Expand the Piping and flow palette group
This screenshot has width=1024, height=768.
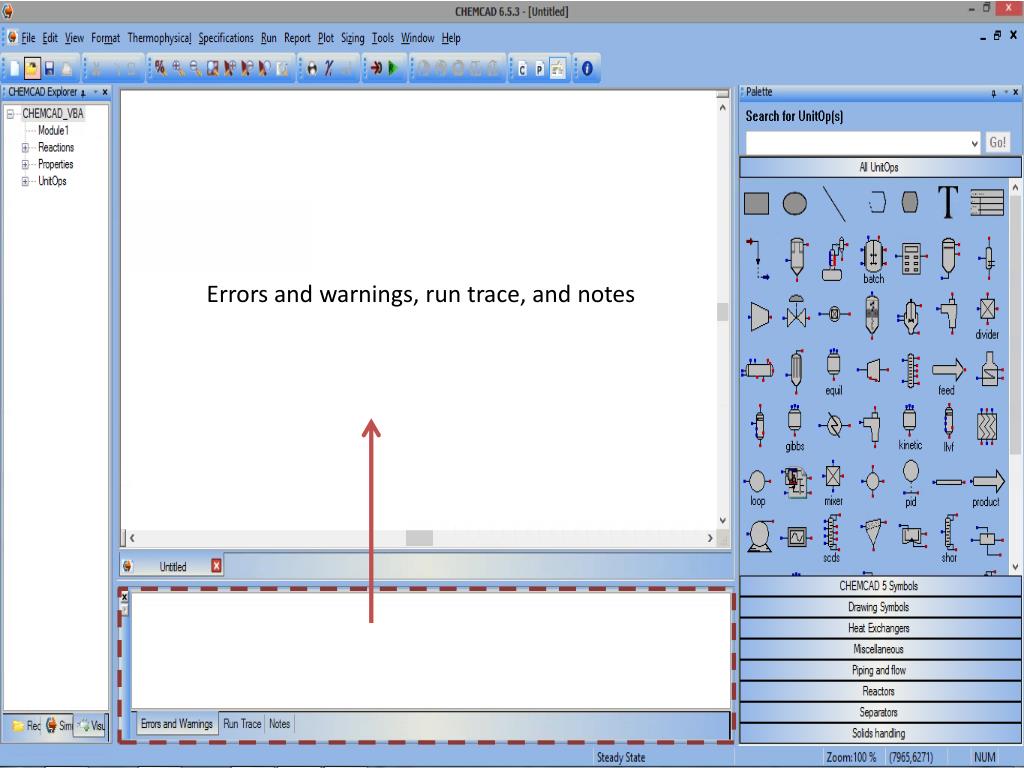(x=878, y=670)
